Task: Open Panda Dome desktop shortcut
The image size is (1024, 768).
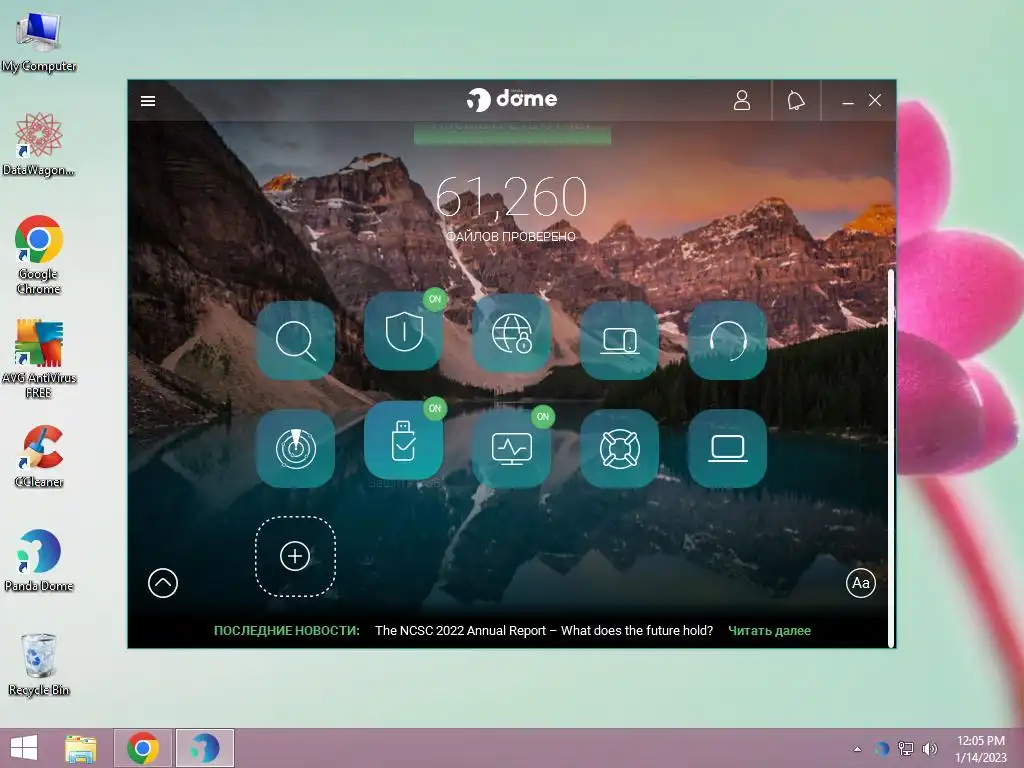Action: [39, 560]
